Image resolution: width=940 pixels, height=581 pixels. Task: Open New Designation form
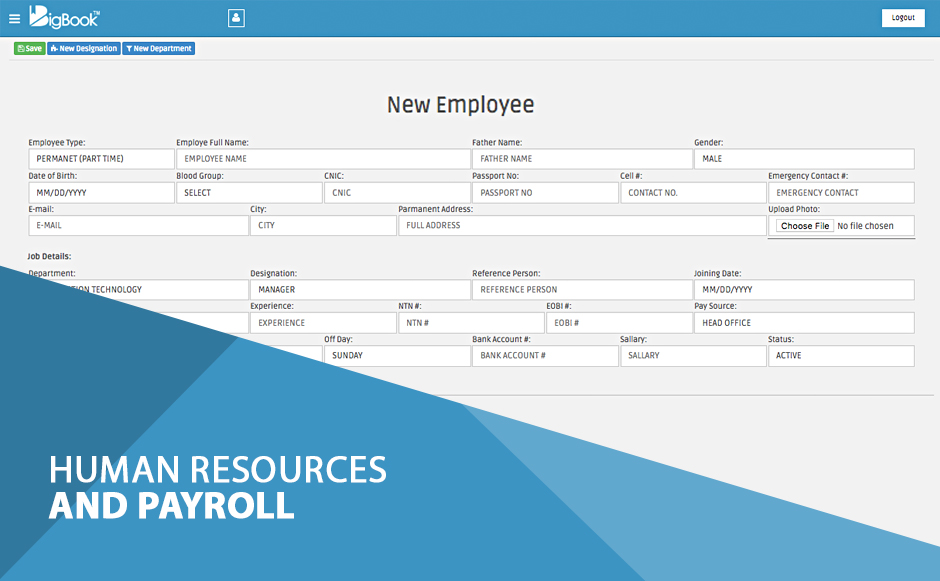(83, 48)
